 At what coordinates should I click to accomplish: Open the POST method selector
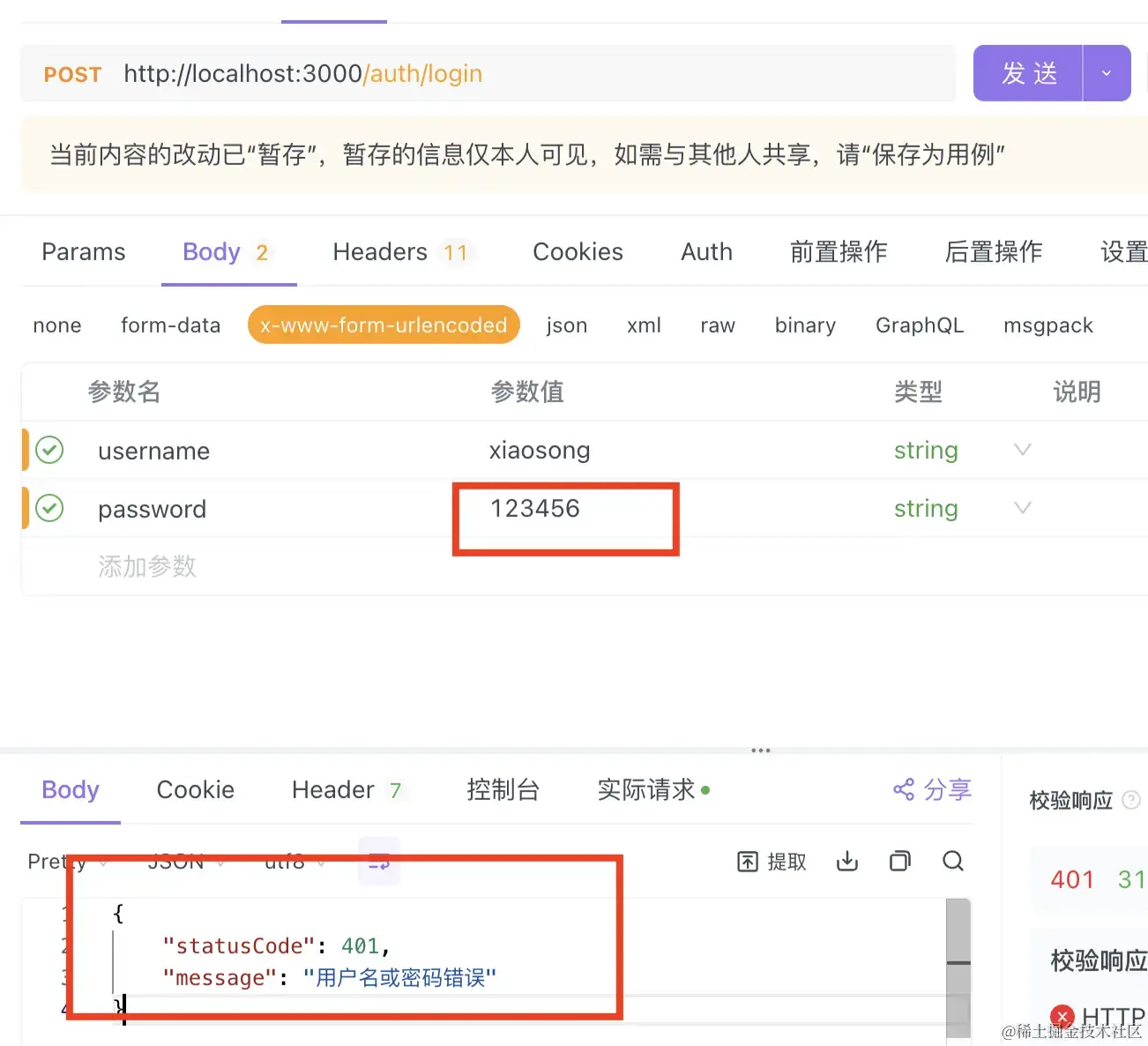73,74
